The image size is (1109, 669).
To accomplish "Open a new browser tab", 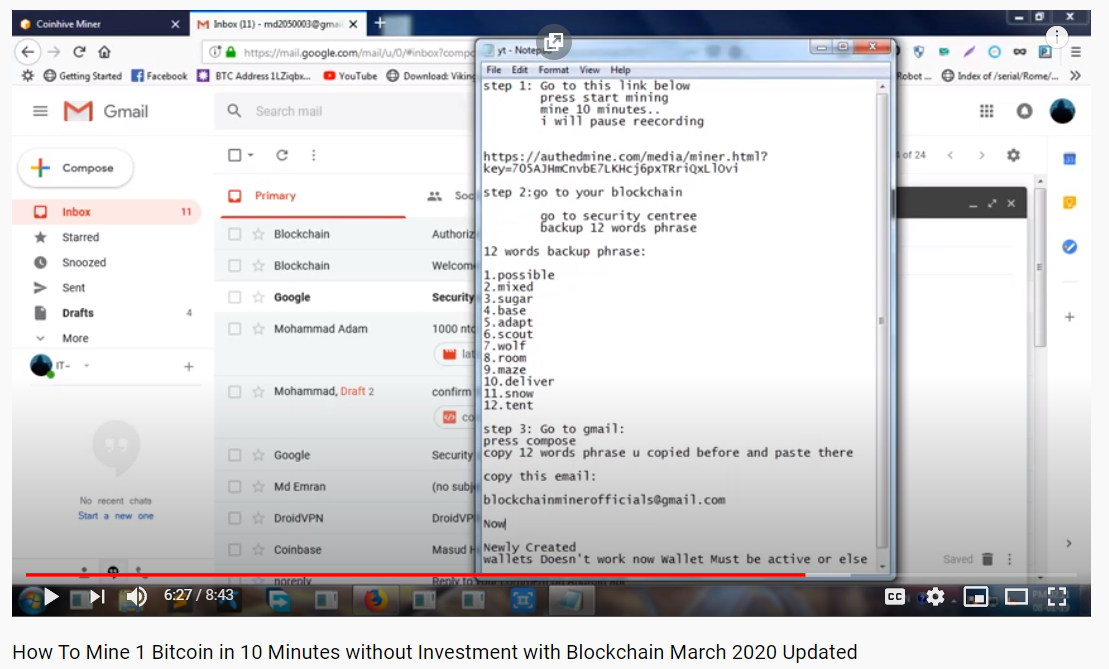I will pyautogui.click(x=380, y=23).
